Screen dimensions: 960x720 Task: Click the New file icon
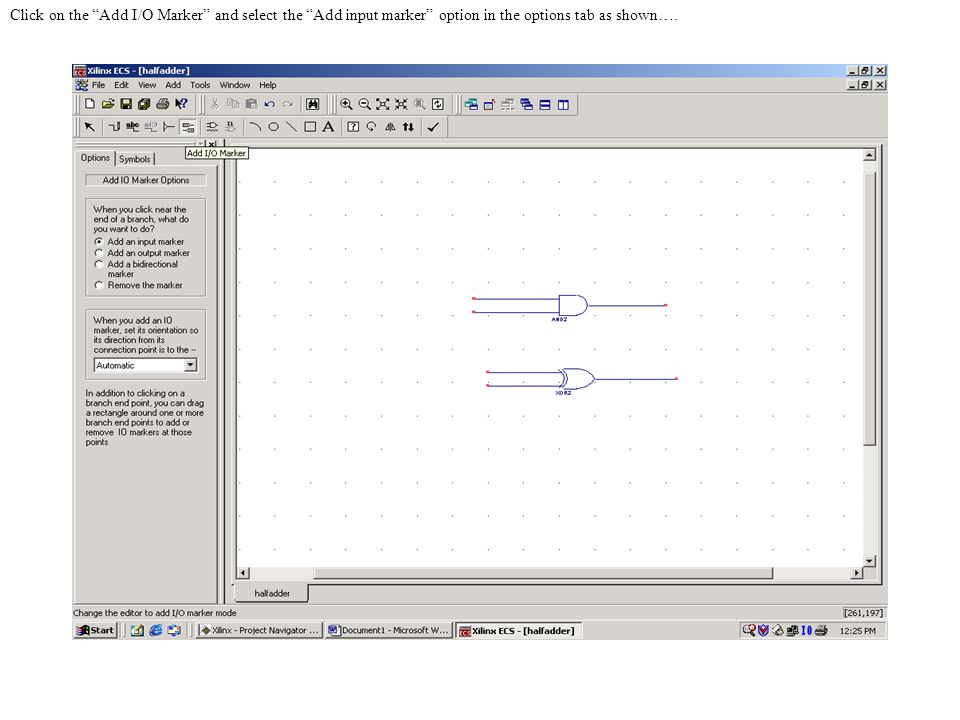point(90,104)
